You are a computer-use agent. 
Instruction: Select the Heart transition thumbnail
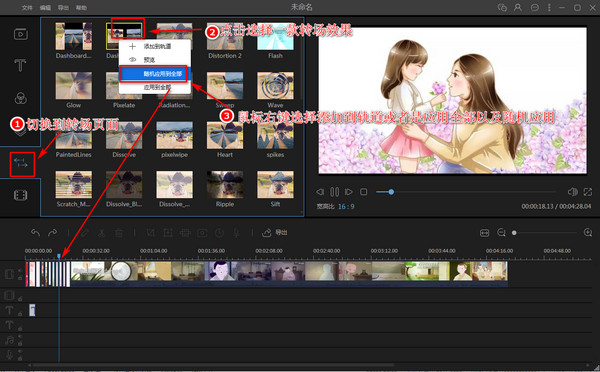coord(225,135)
